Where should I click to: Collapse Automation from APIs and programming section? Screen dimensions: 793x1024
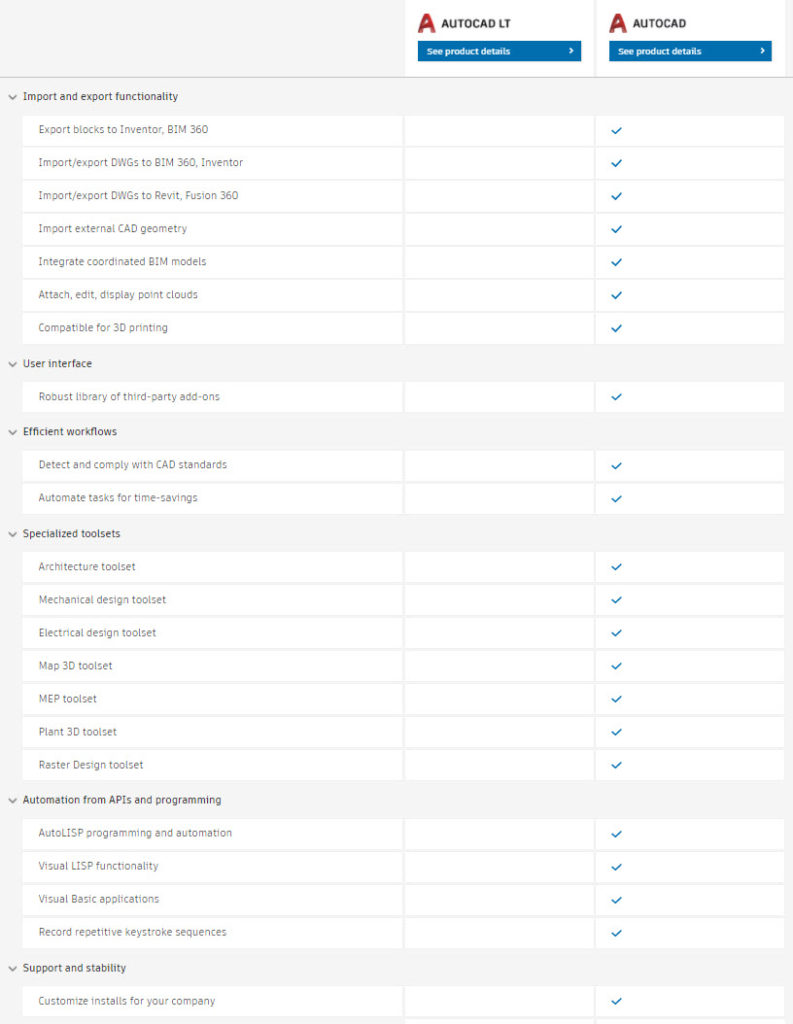tap(12, 801)
